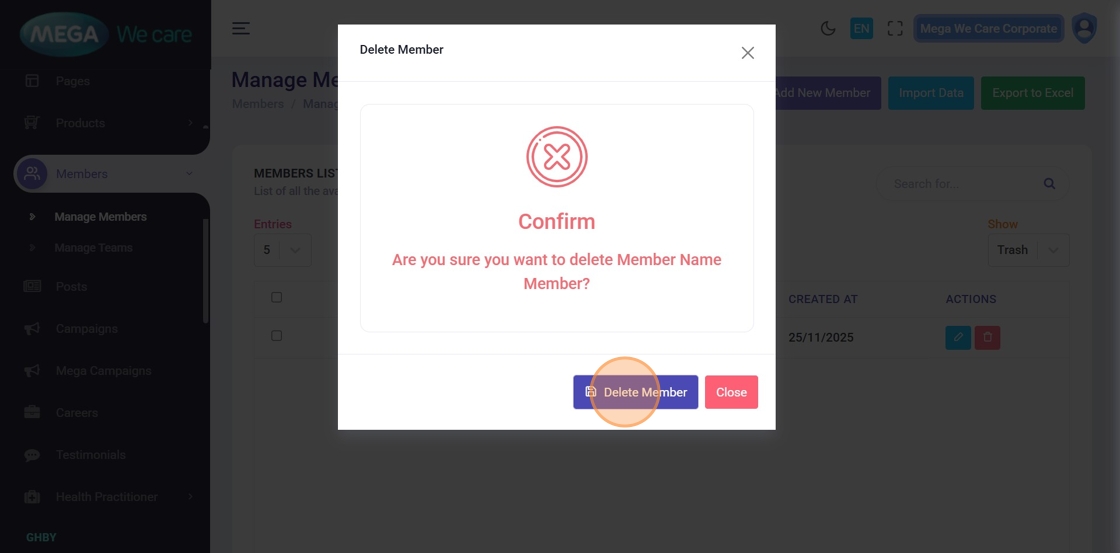Click the blue edit pencil icon
1120x553 pixels.
point(958,337)
